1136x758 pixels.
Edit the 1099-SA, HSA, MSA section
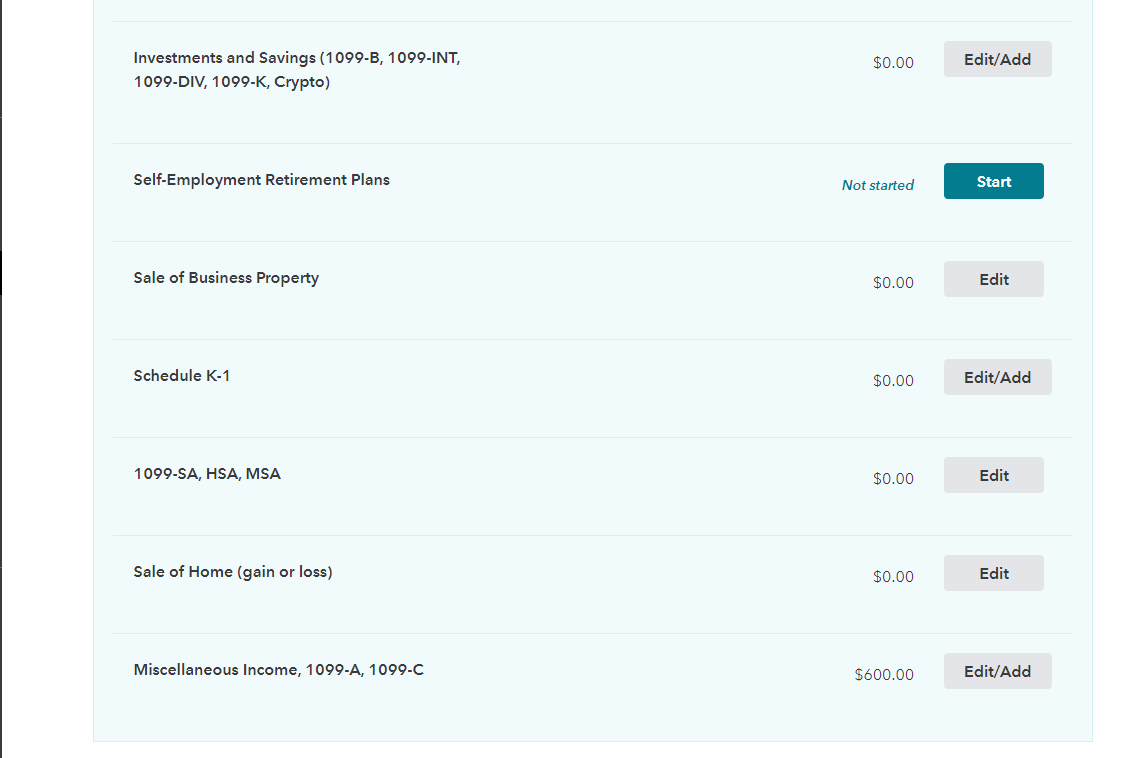(993, 476)
